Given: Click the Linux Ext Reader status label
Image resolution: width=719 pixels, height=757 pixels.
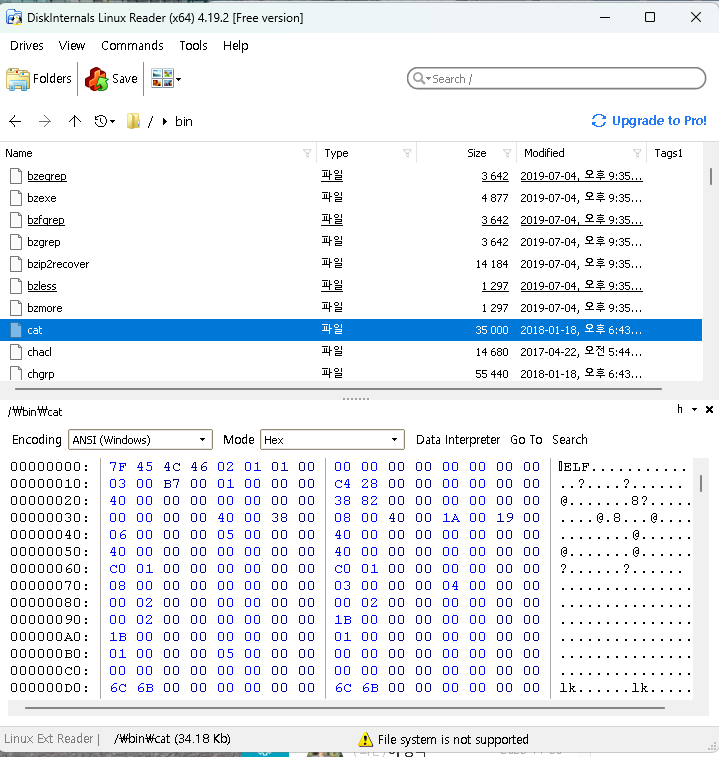Looking at the screenshot, I should [48, 739].
